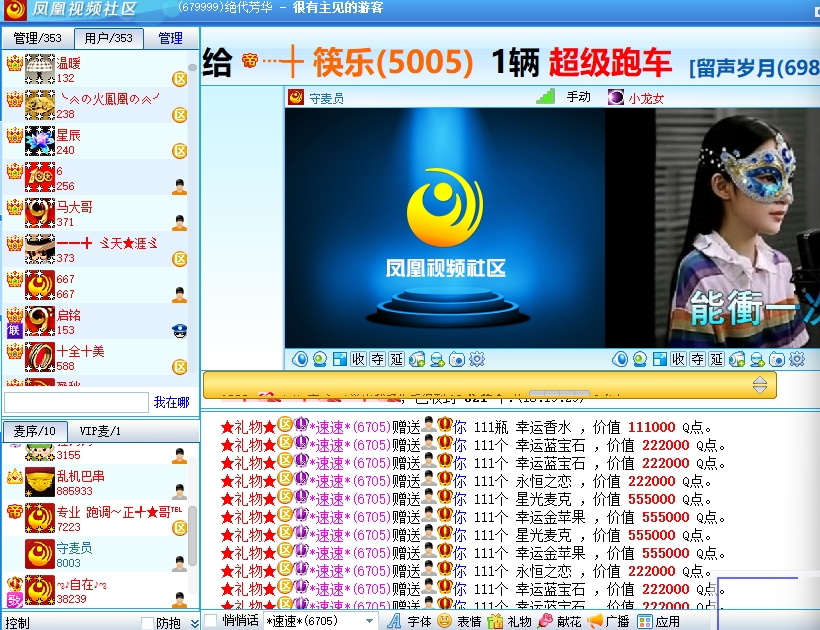Expand the yellow notice bar up-down arrows
Image resolution: width=820 pixels, height=630 pixels.
click(x=760, y=385)
